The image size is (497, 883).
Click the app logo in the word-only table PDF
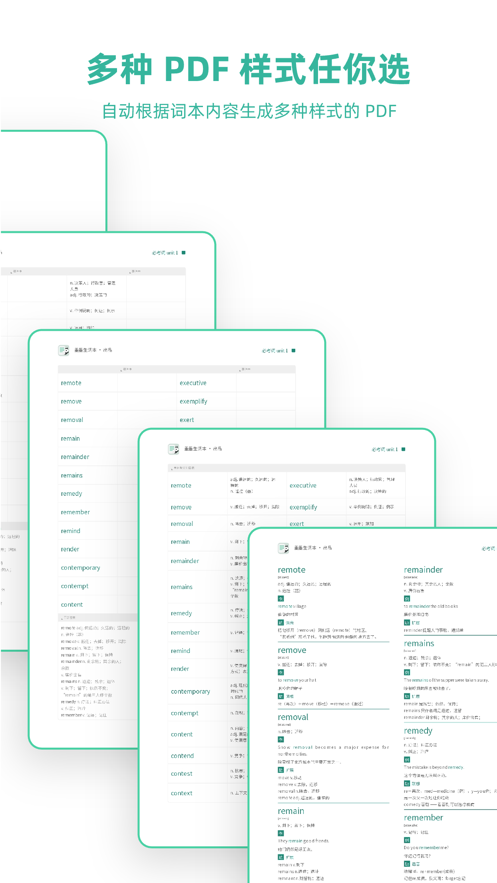64,350
